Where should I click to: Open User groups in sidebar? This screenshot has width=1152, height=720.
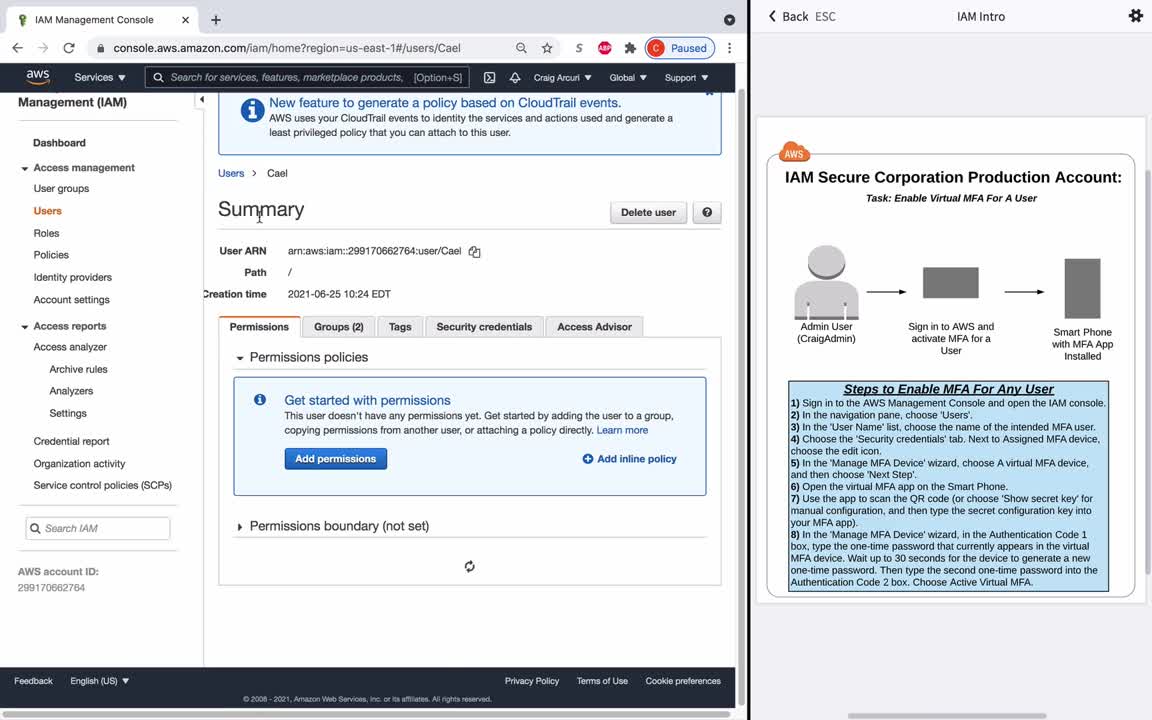61,188
